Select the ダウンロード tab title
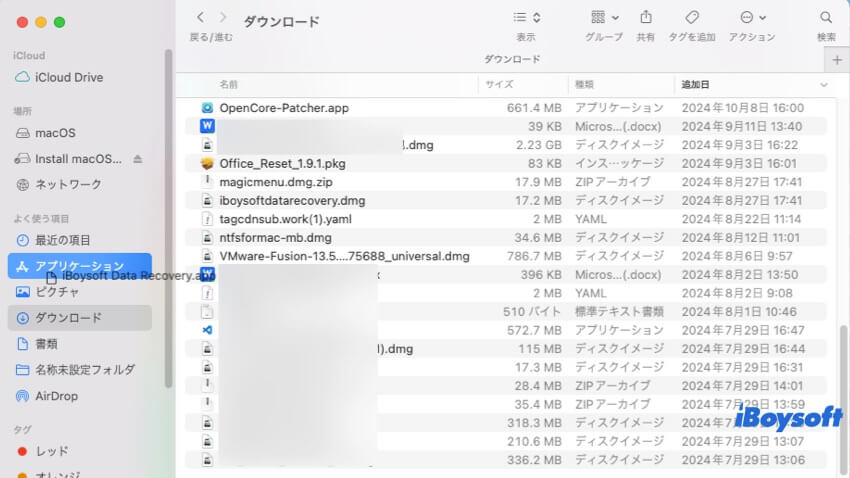Viewport: 850px width, 478px height. pos(512,59)
